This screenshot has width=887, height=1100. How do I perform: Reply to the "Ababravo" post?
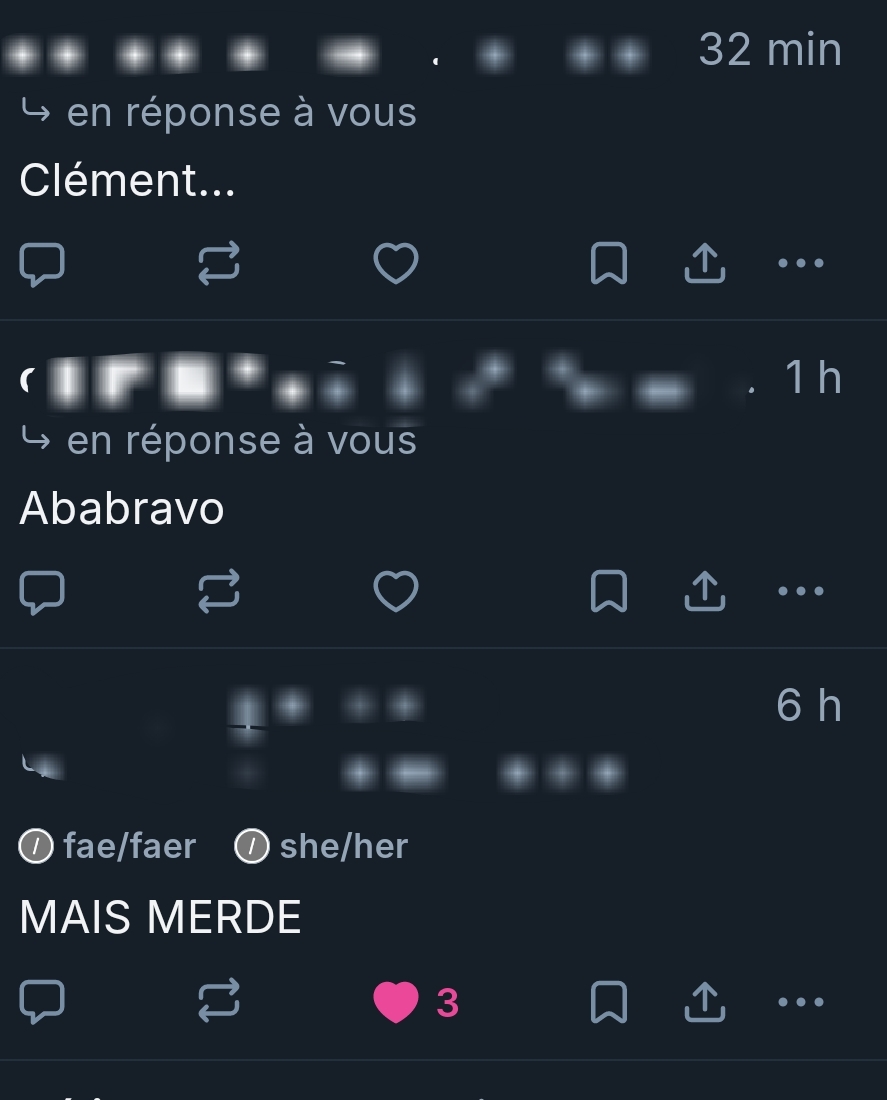42,592
